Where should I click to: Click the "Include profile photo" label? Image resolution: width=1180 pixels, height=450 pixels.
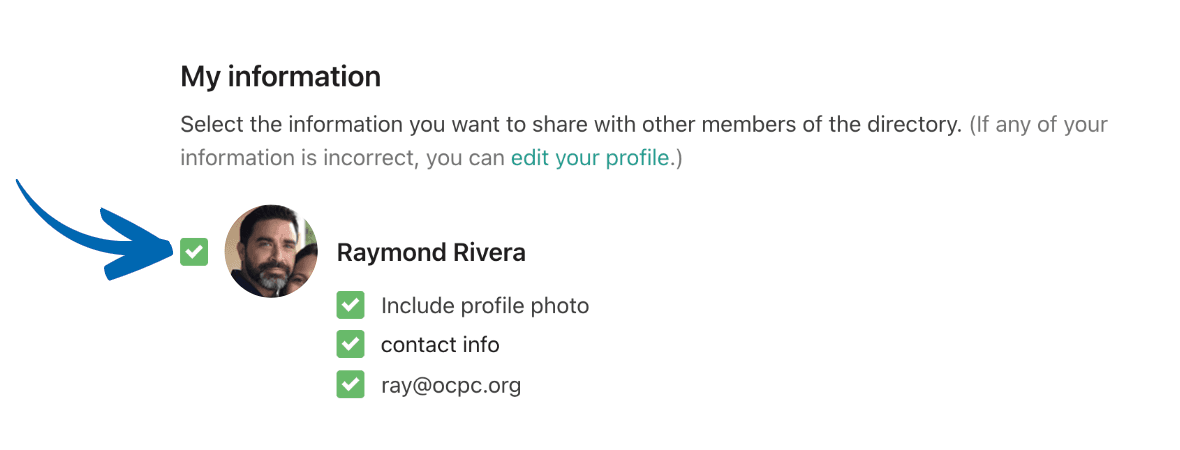485,306
